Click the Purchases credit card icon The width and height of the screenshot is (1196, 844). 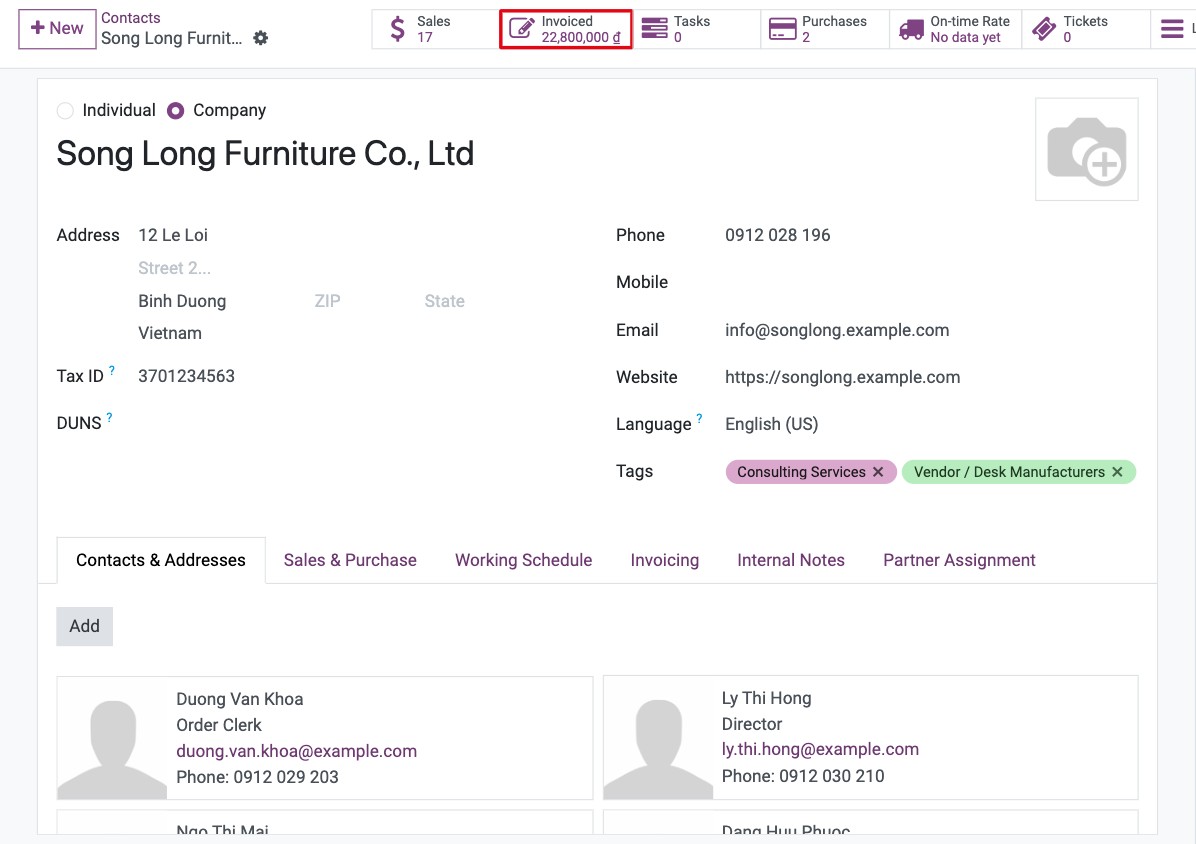click(x=783, y=29)
